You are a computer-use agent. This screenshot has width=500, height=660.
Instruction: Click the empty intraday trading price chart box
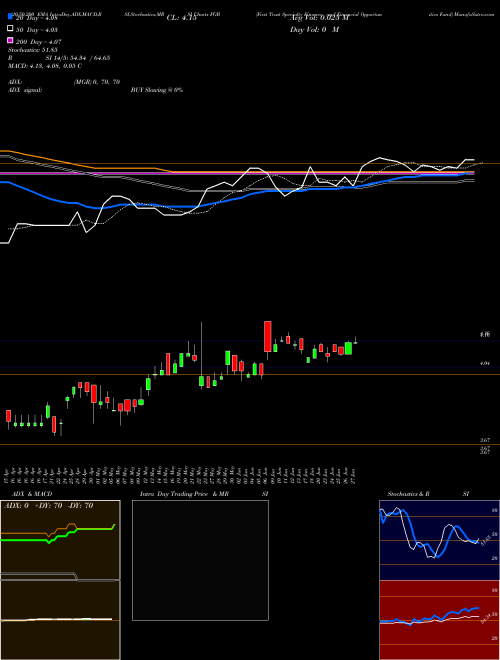click(x=200, y=560)
